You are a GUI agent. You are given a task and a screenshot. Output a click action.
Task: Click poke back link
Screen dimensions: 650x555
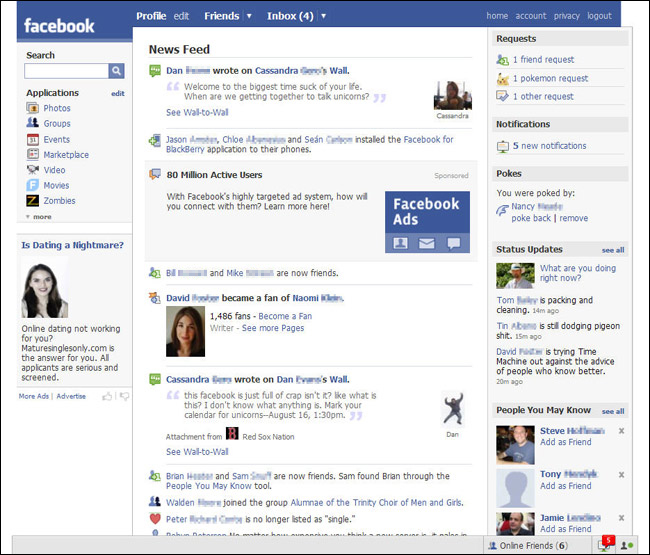[531, 218]
